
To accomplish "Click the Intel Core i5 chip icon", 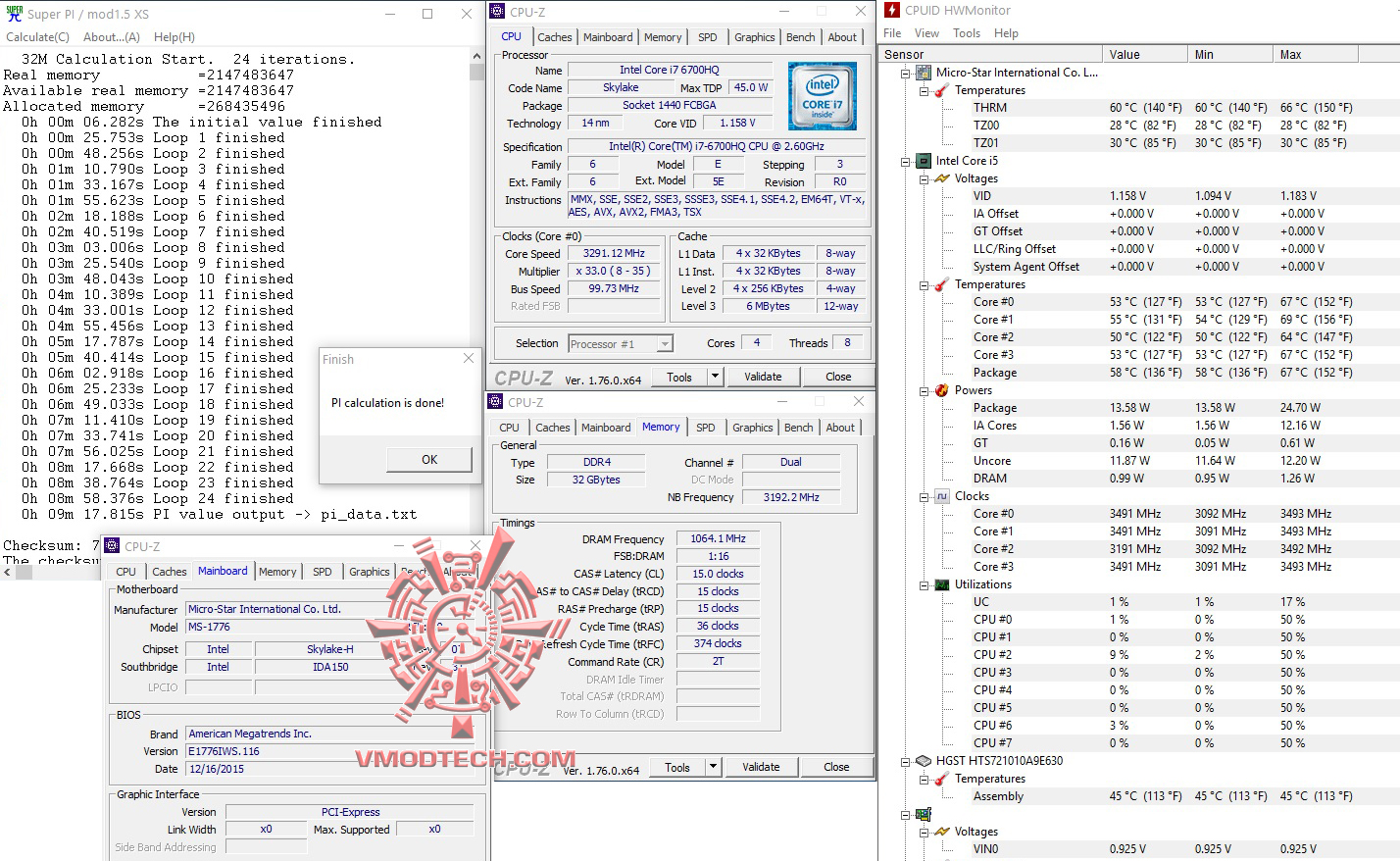I will (924, 161).
